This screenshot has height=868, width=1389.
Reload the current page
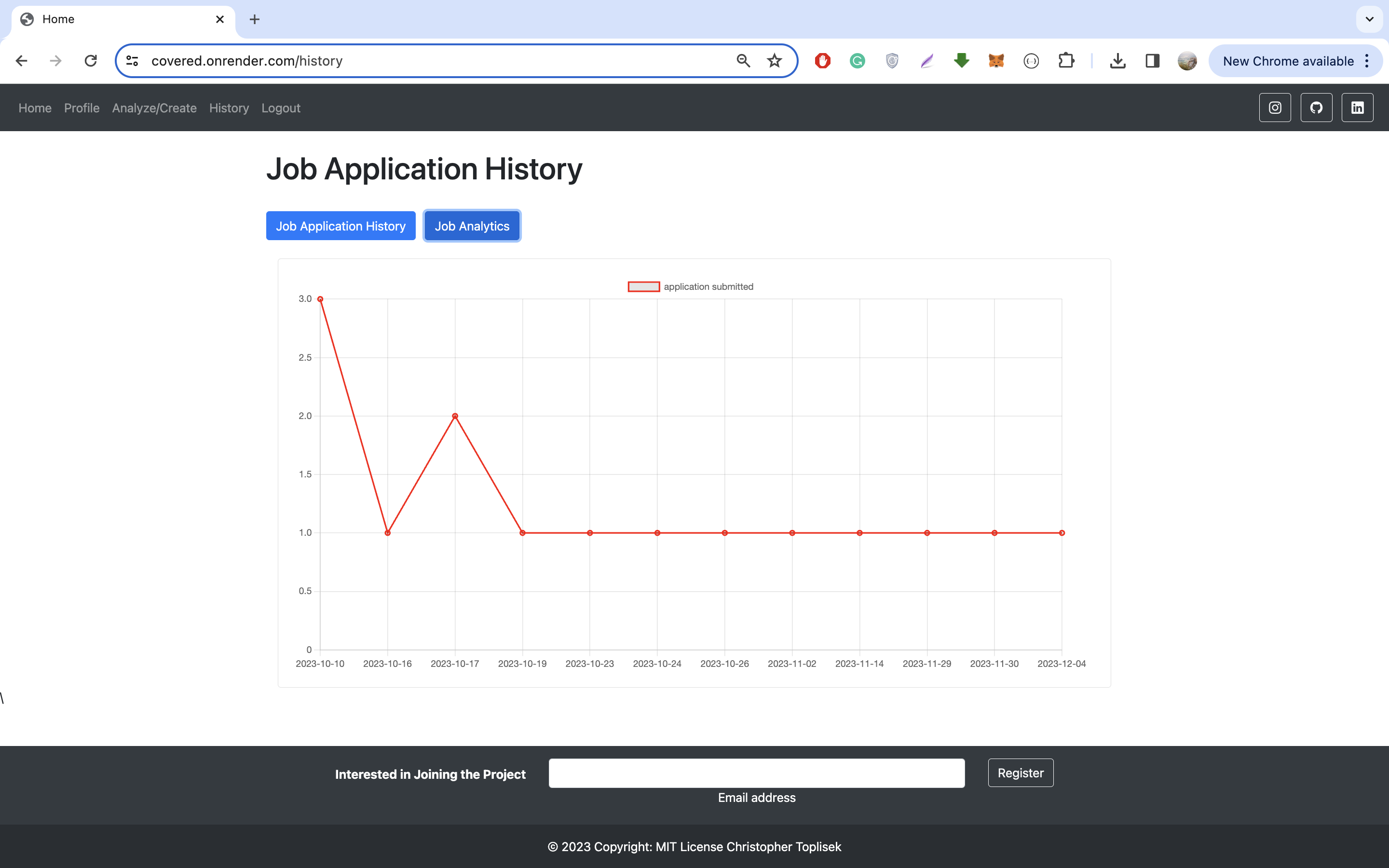(x=91, y=61)
